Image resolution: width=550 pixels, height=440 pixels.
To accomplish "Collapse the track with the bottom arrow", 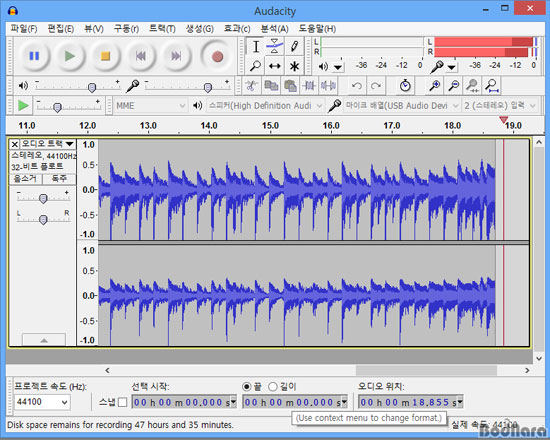I will click(44, 340).
